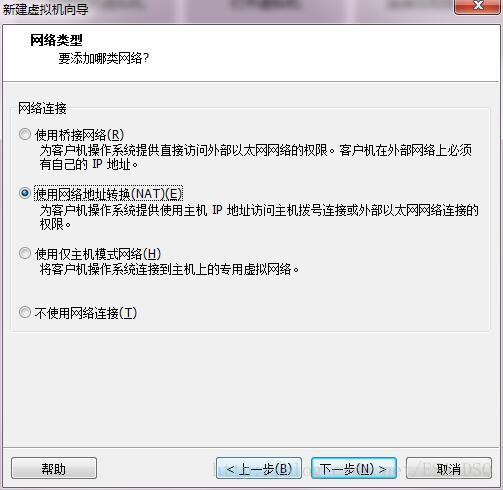Click the 不使用网络连接(T) label text

coord(86,313)
